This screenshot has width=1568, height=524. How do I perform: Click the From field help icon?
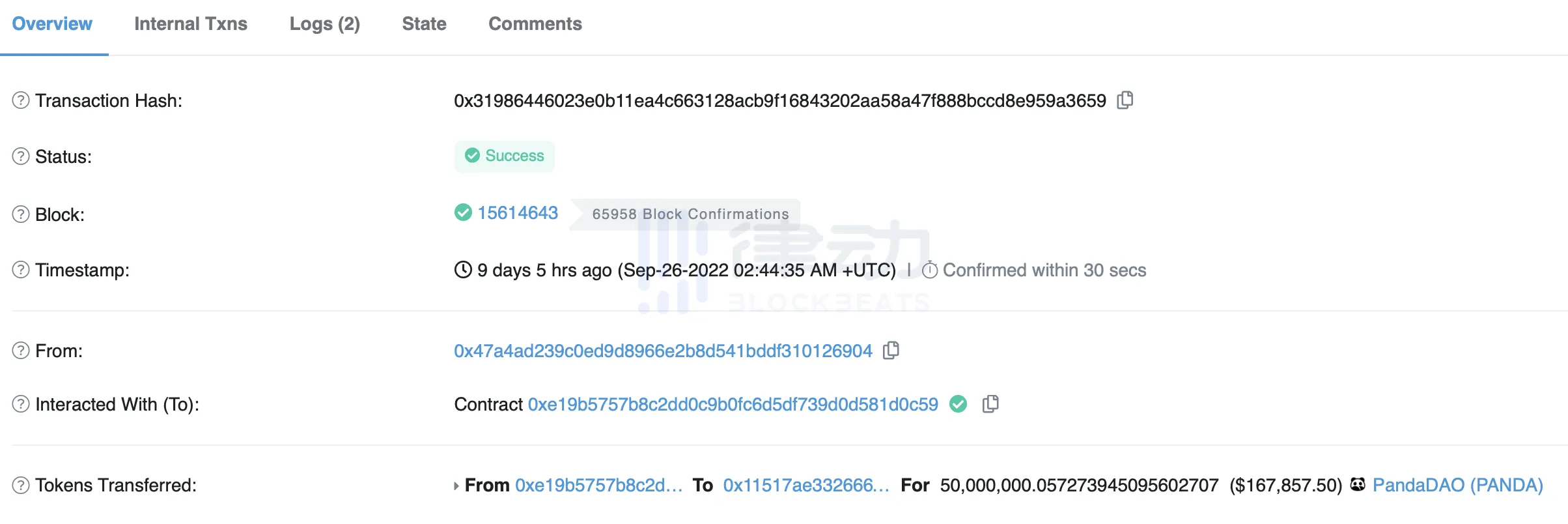coord(21,351)
